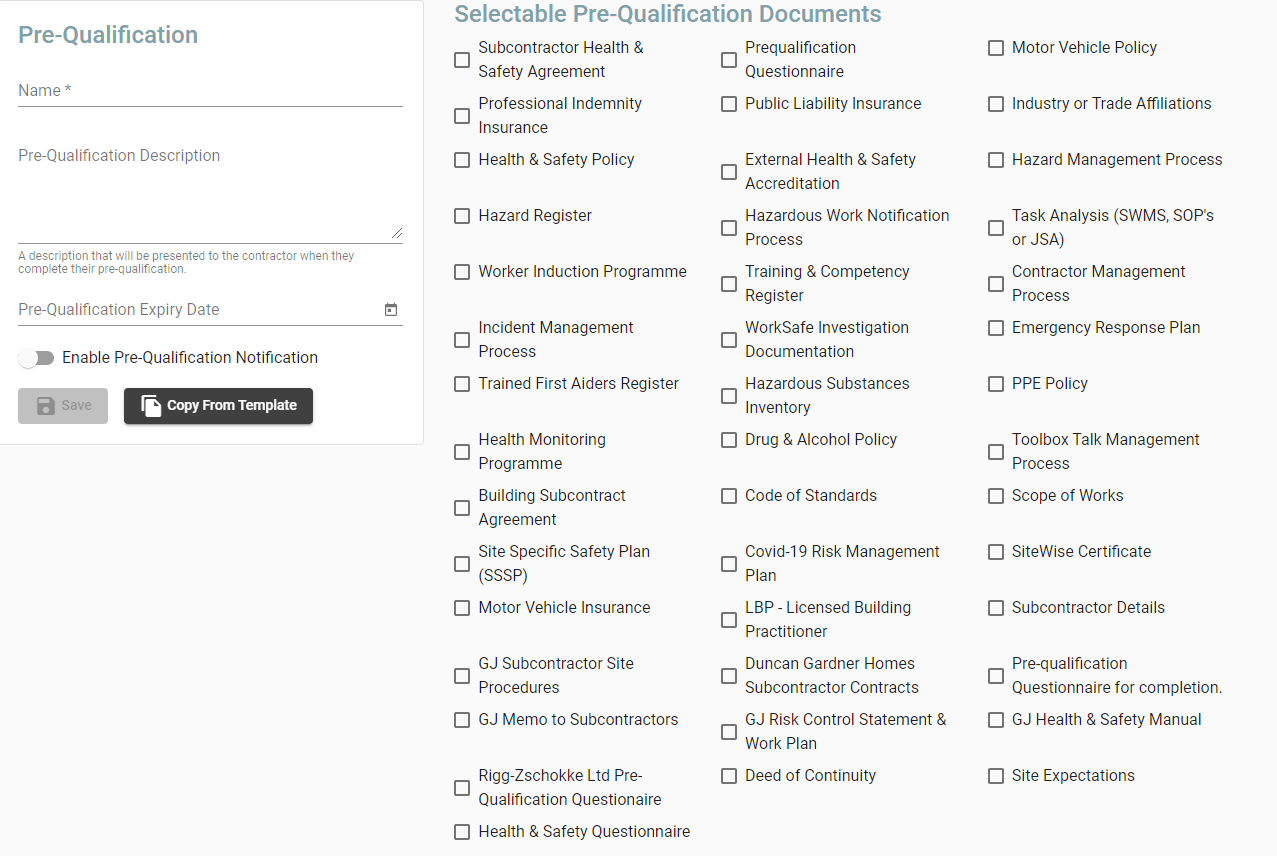Tick the Hazard Register checkbox
The image size is (1277, 856).
pos(461,216)
